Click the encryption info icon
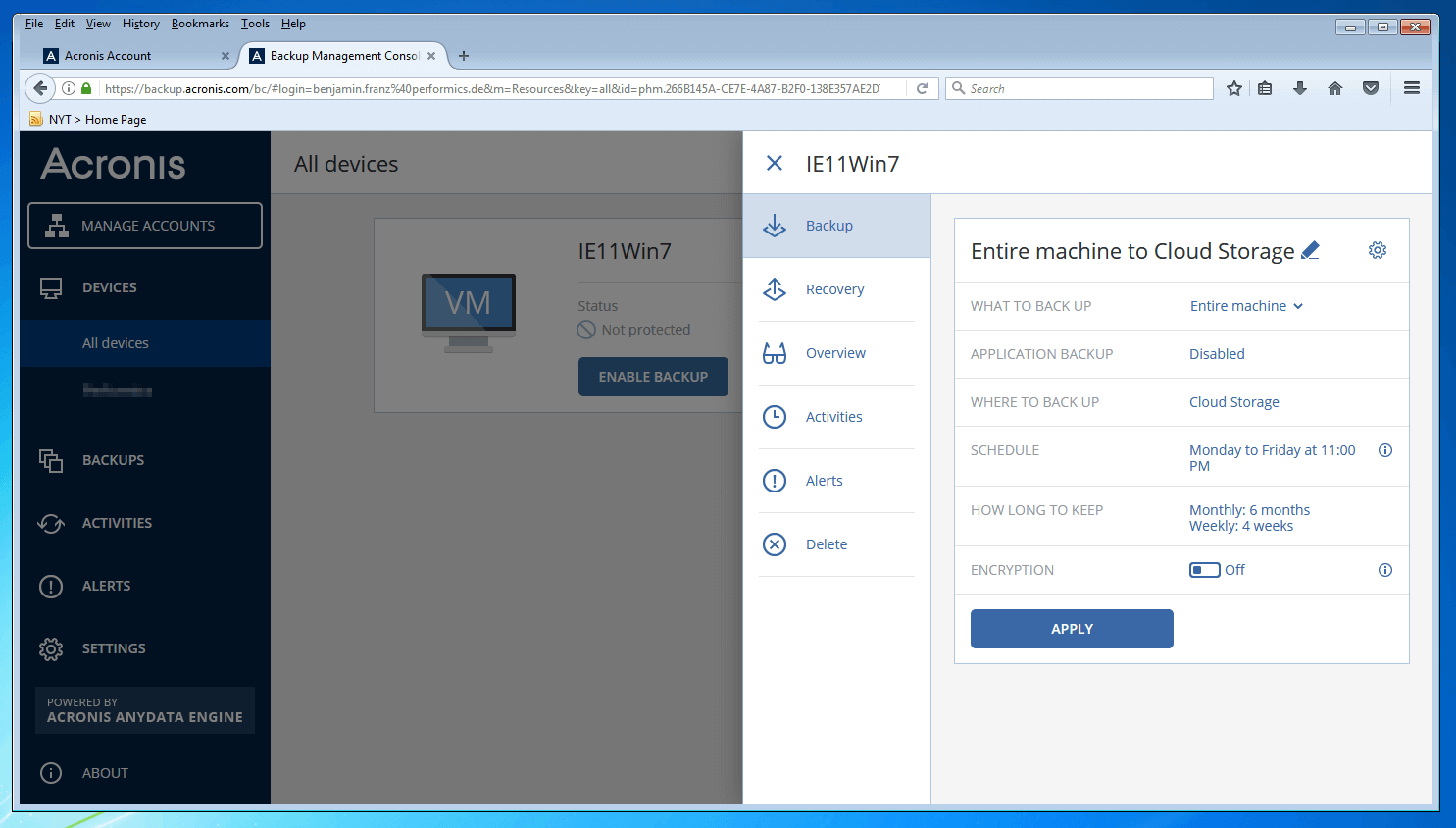The width and height of the screenshot is (1456, 828). (1384, 570)
